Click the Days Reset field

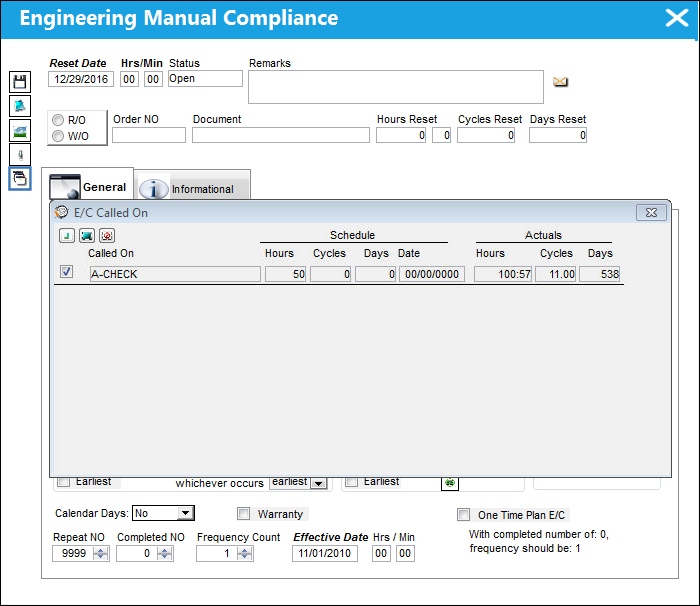[x=558, y=135]
